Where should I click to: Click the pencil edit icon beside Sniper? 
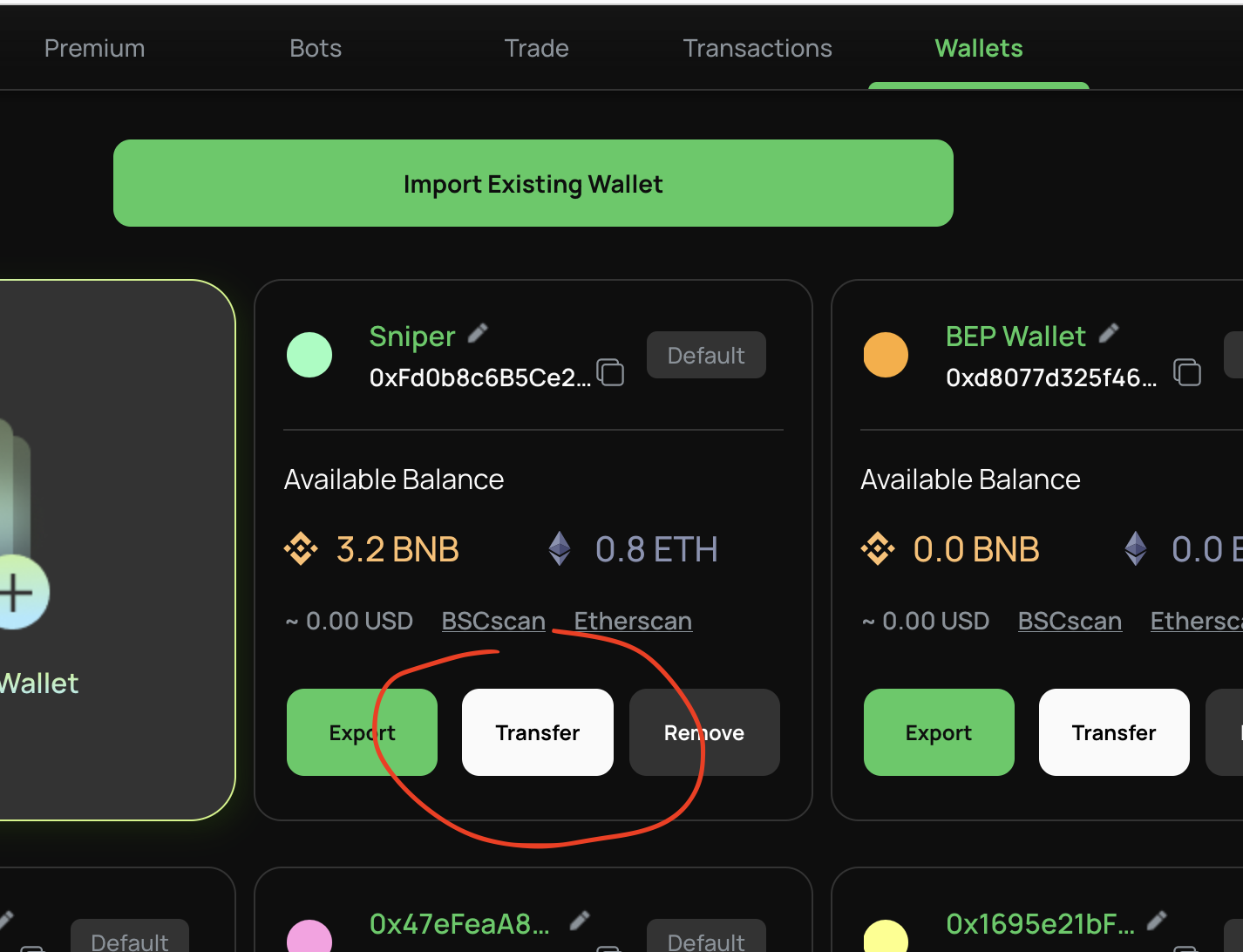coord(478,334)
